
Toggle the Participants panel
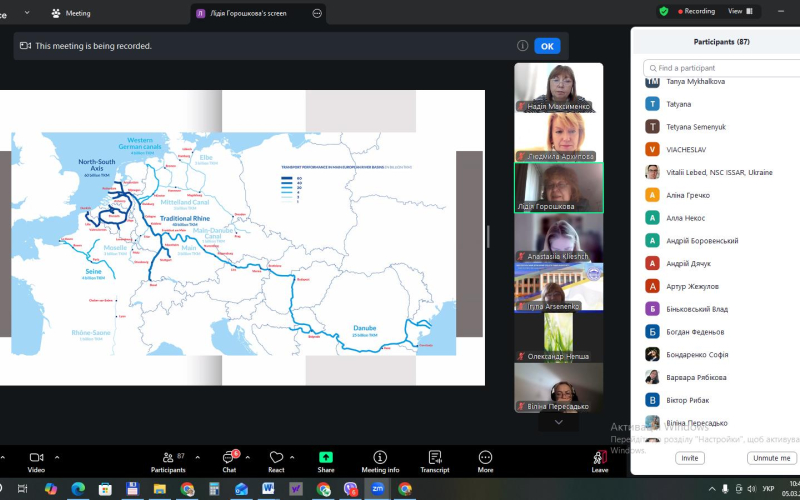click(167, 458)
